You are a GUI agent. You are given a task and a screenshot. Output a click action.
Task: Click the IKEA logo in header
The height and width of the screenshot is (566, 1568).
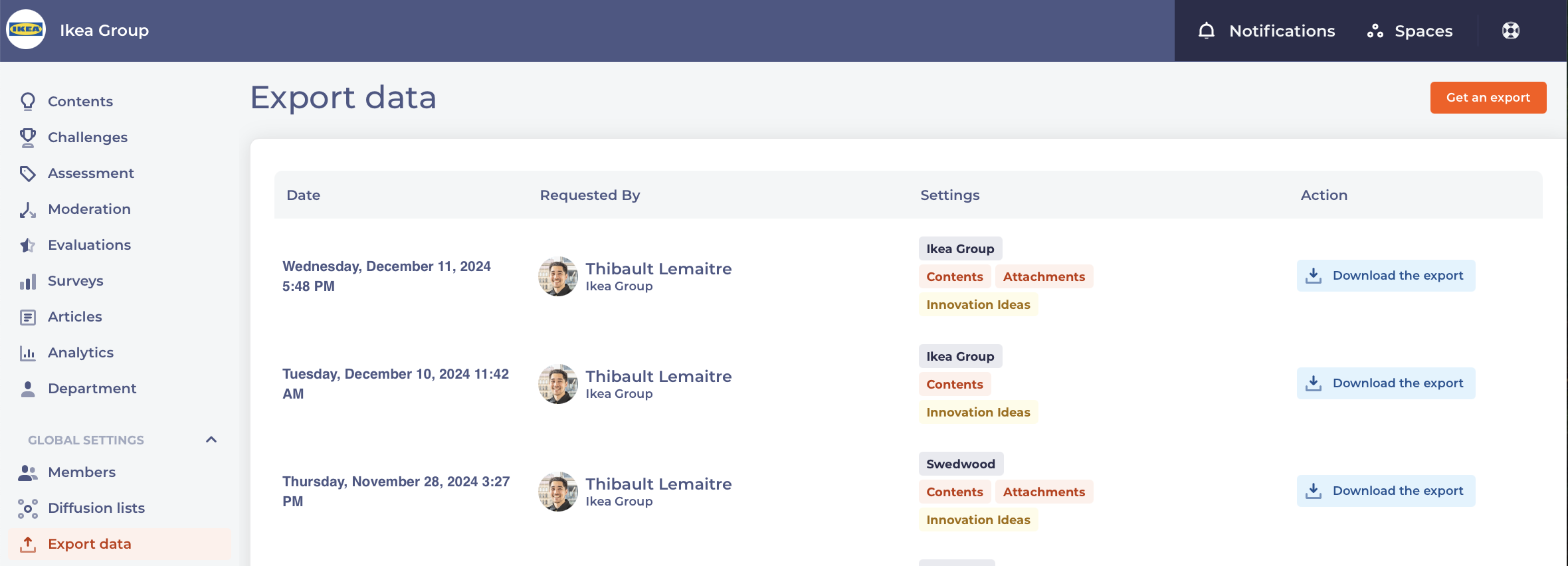26,29
